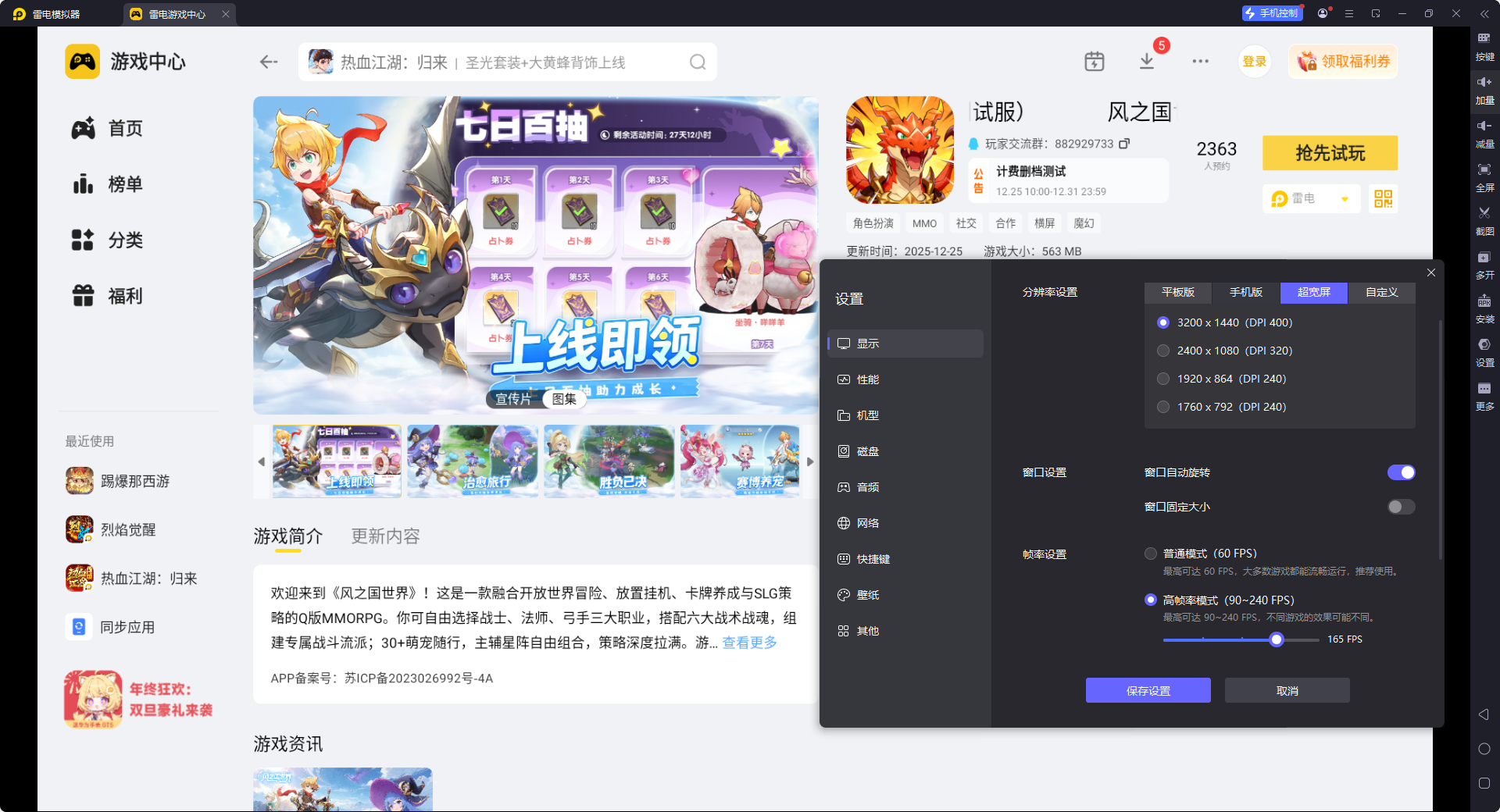
Task: Open the 福利 benefits page
Action: point(107,297)
